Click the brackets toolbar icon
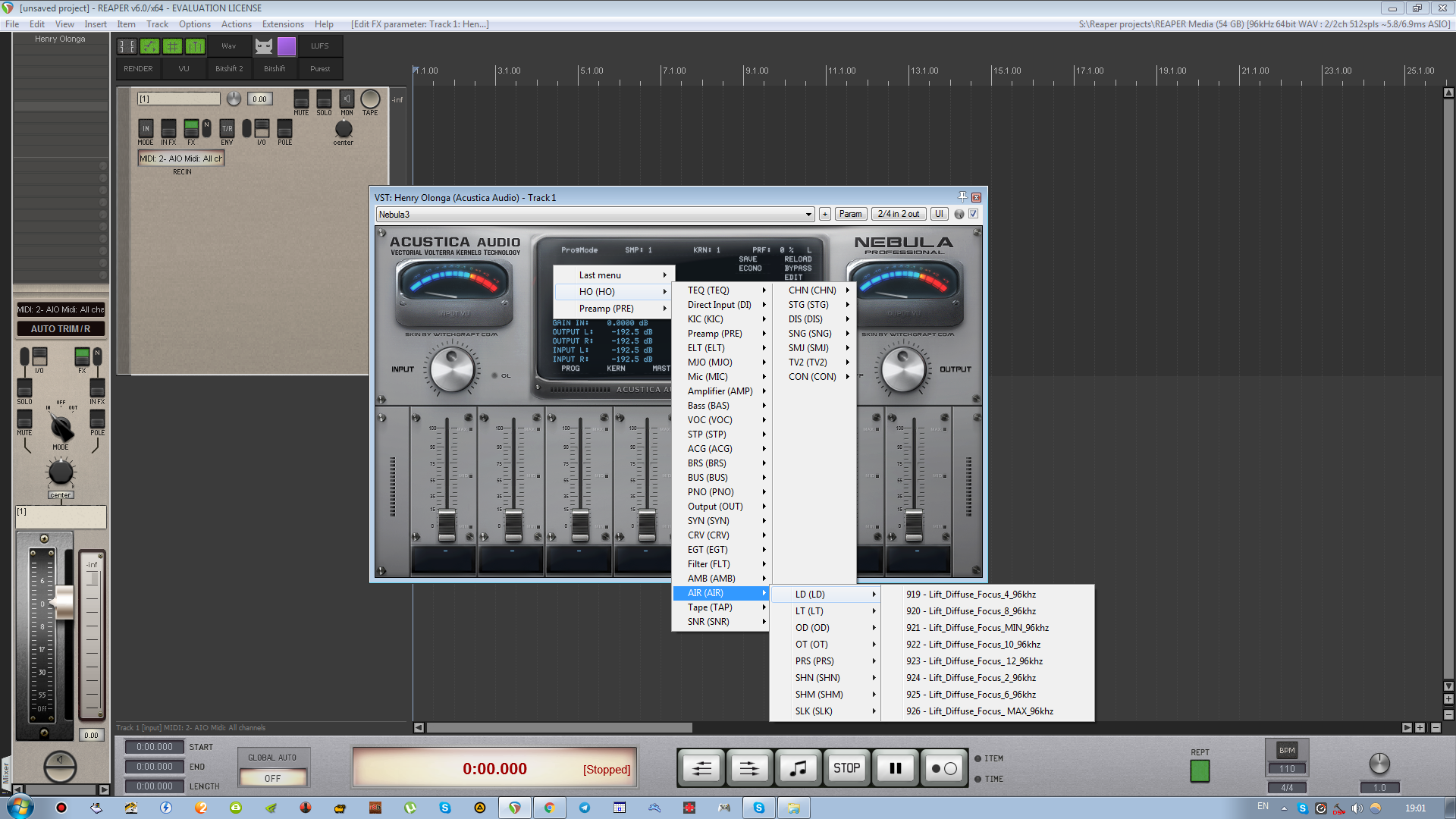Screen dimensions: 1456x819 click(127, 46)
